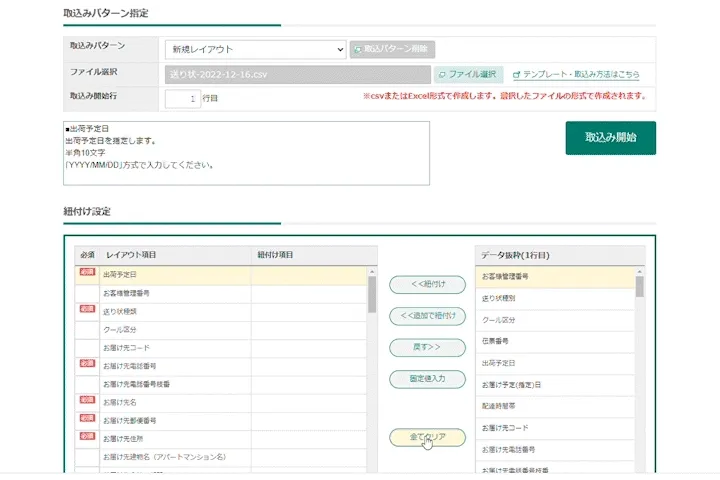The width and height of the screenshot is (720, 480).
Task: Select クール区分 row in レイアウト項目 list
Action: 221,330
